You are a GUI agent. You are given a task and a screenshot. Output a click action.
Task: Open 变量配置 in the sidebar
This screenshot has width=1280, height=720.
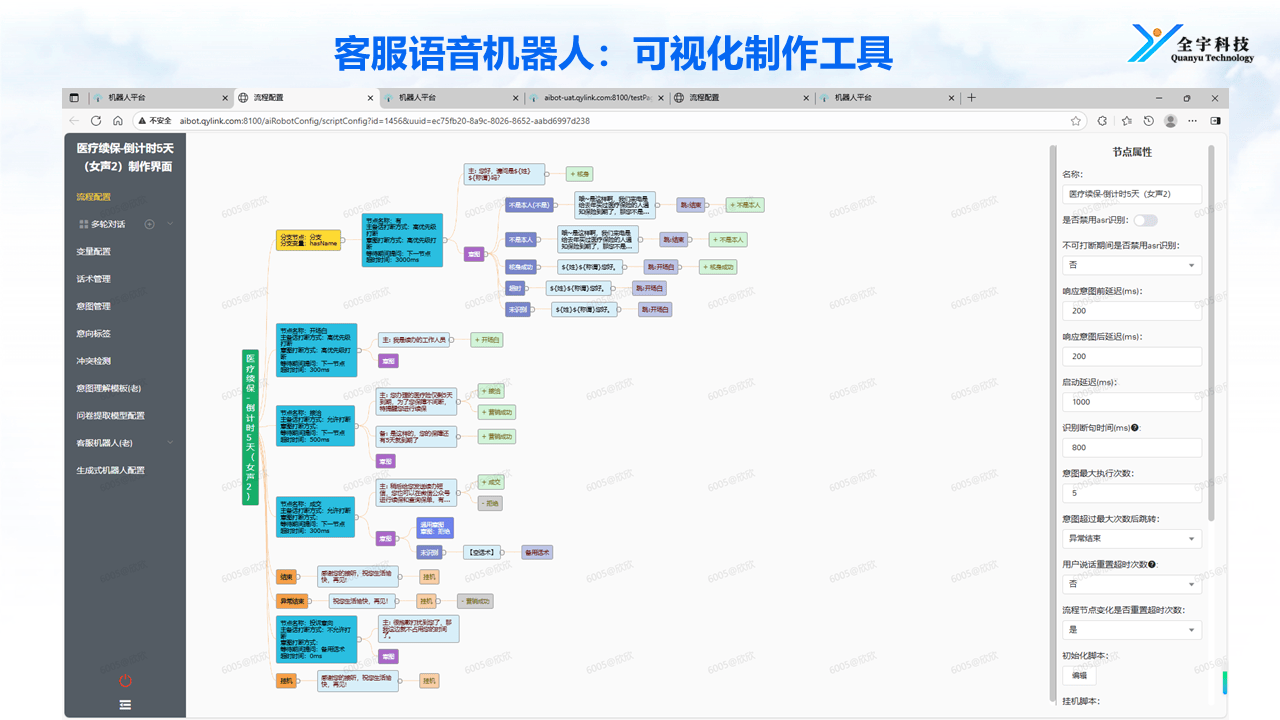point(94,252)
